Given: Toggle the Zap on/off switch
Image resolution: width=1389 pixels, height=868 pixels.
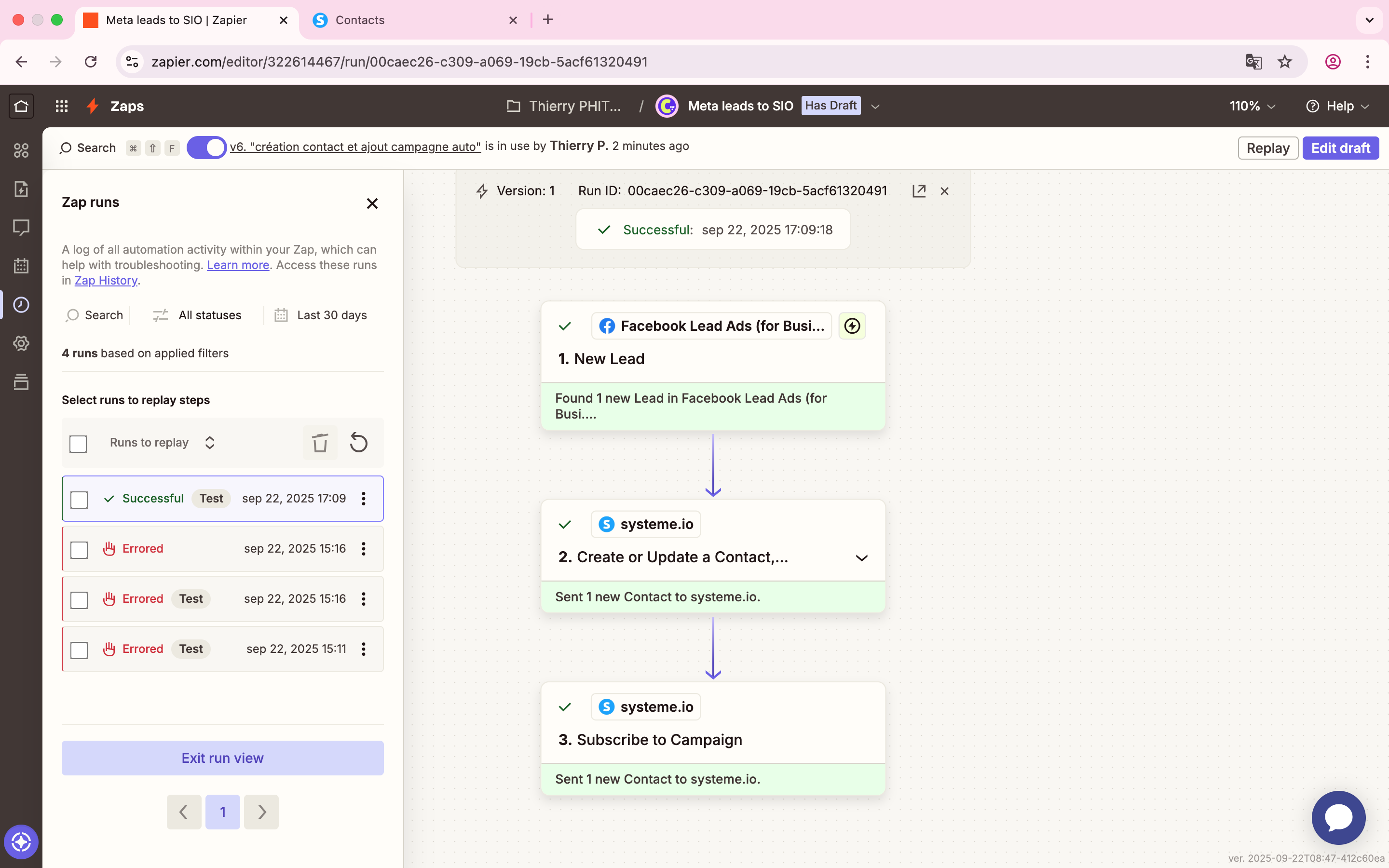Looking at the screenshot, I should (x=206, y=148).
